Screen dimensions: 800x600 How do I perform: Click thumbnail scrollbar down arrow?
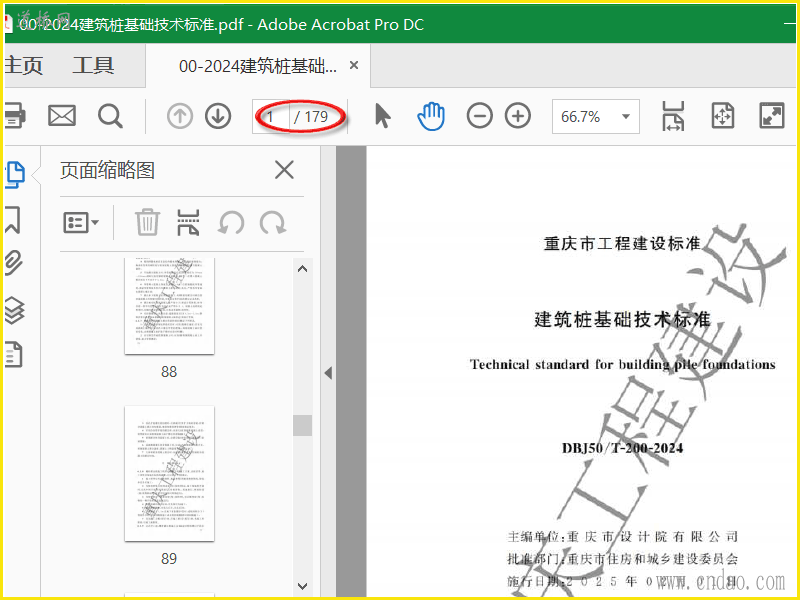pos(302,586)
